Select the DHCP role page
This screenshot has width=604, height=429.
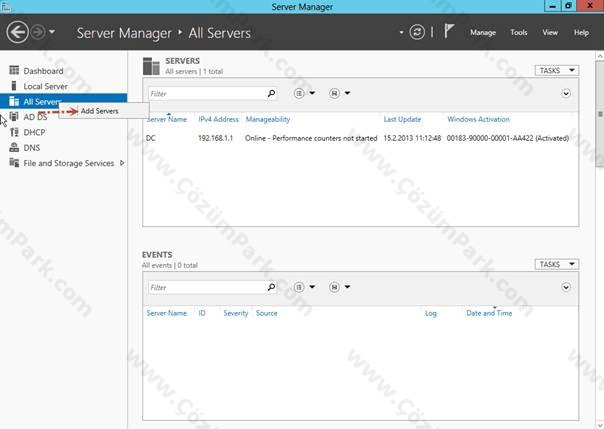coord(34,132)
